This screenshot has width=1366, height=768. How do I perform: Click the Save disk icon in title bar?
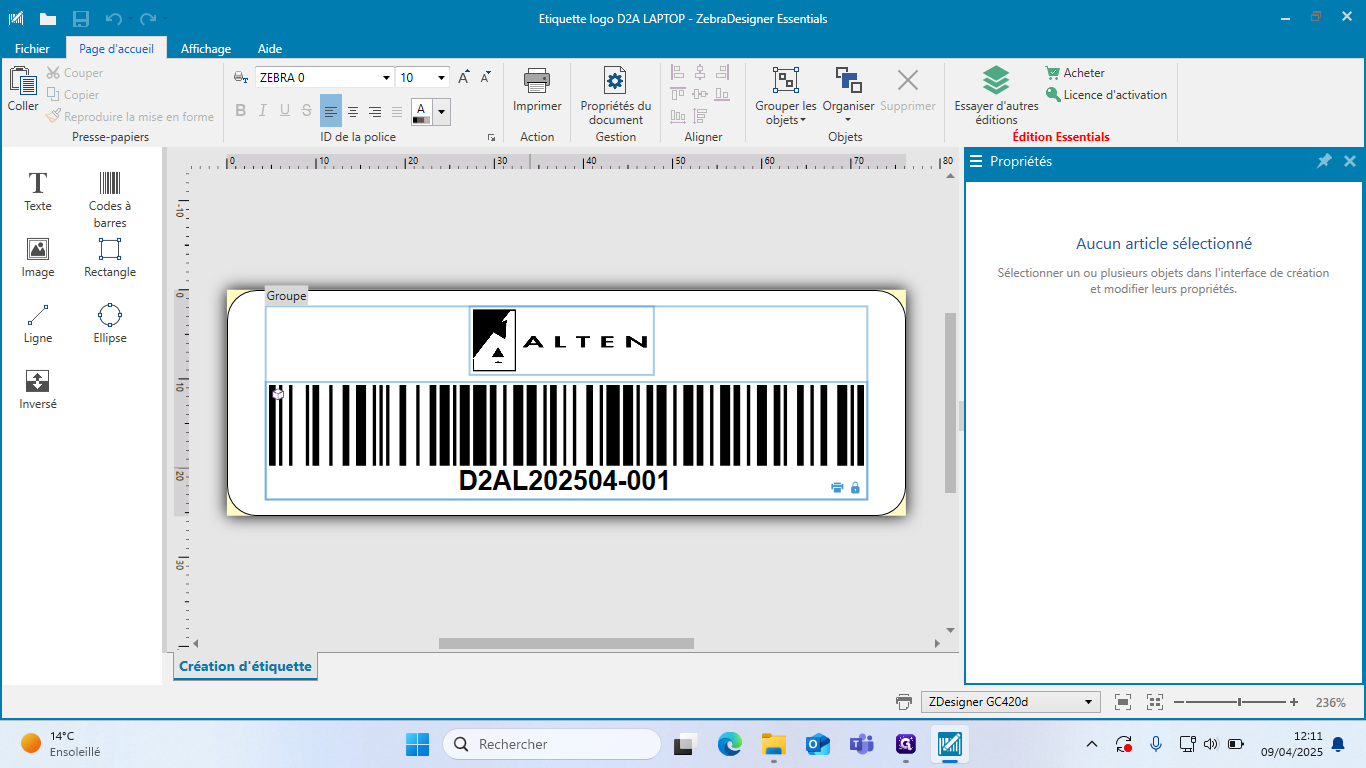81,18
